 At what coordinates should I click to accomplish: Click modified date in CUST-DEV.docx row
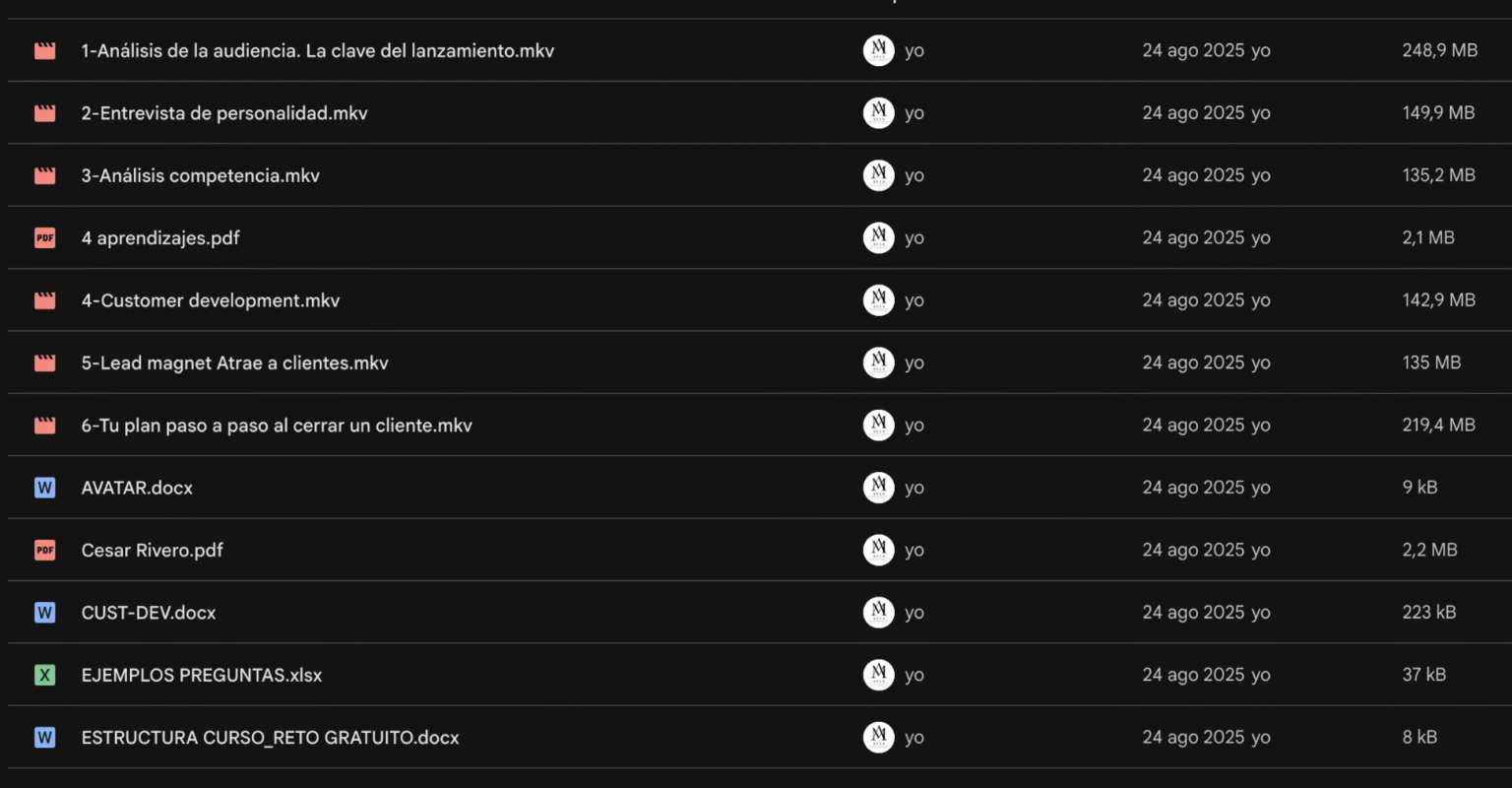click(x=1193, y=613)
